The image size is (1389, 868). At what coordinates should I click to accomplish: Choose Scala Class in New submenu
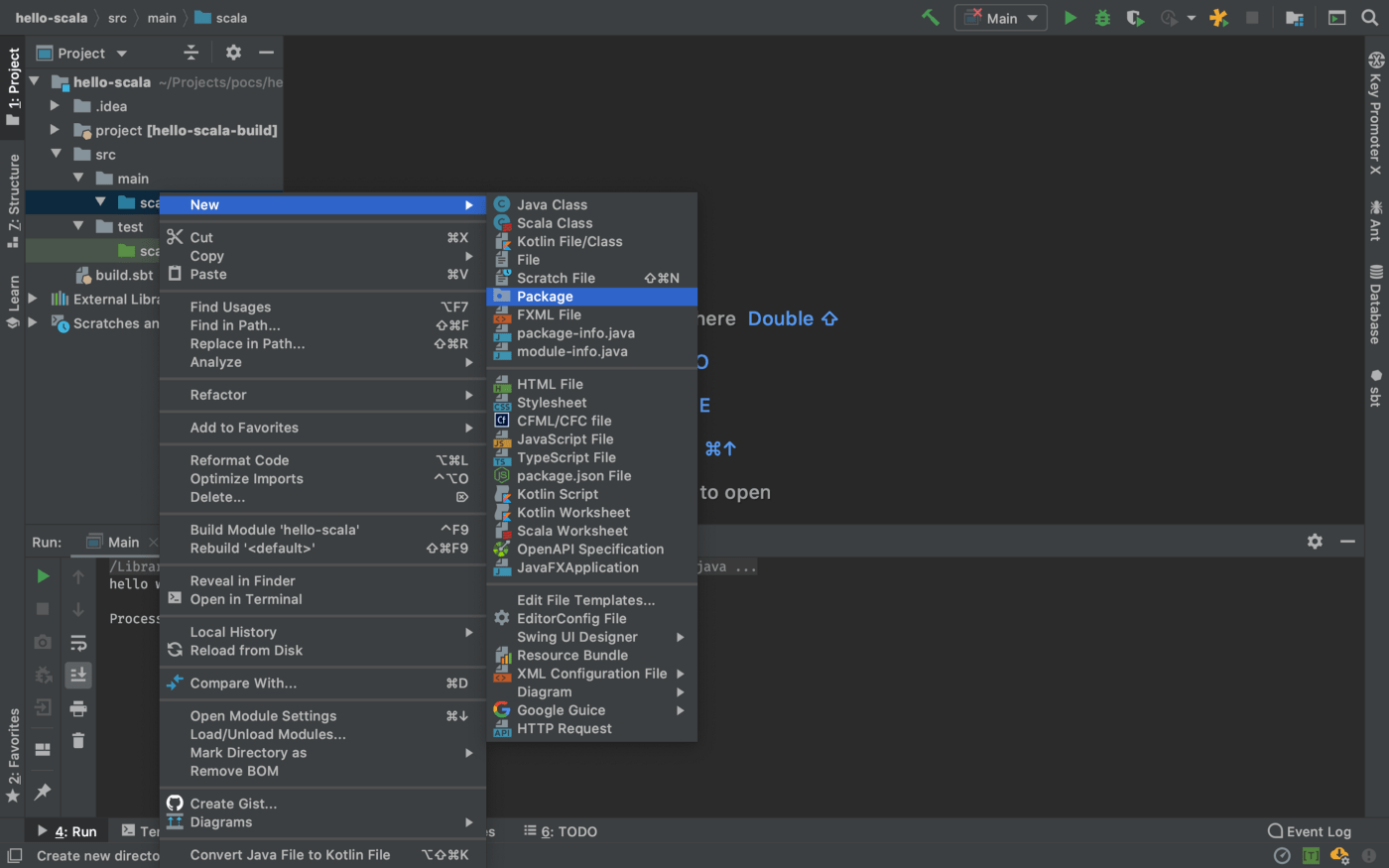pyautogui.click(x=554, y=223)
